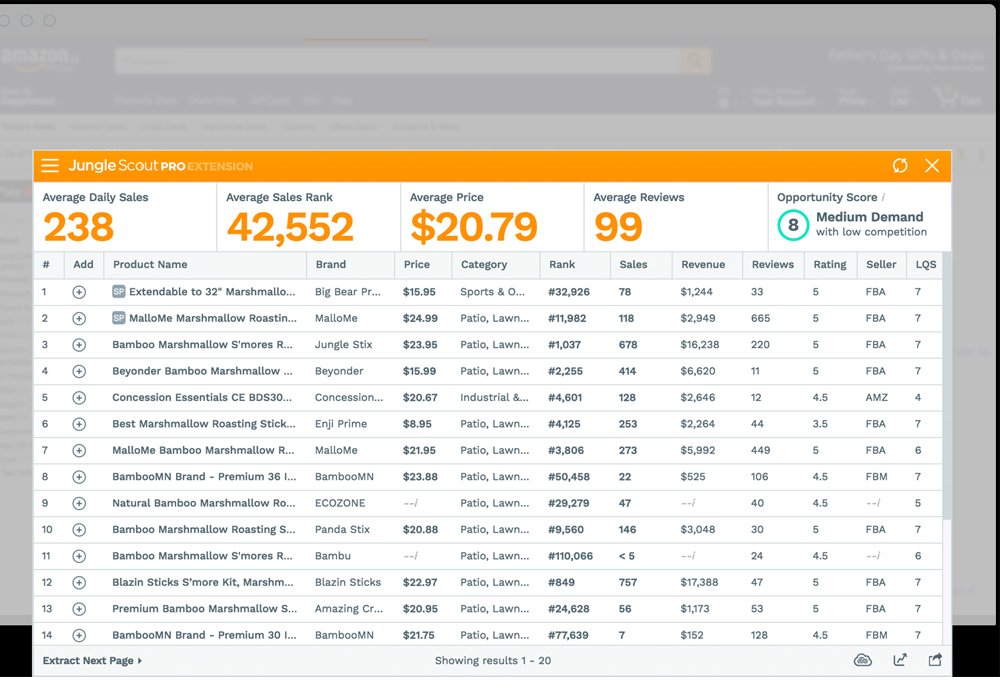Screen dimensions: 1000x700
Task: Add the Enji Prime roasting stick product
Action: (x=79, y=424)
